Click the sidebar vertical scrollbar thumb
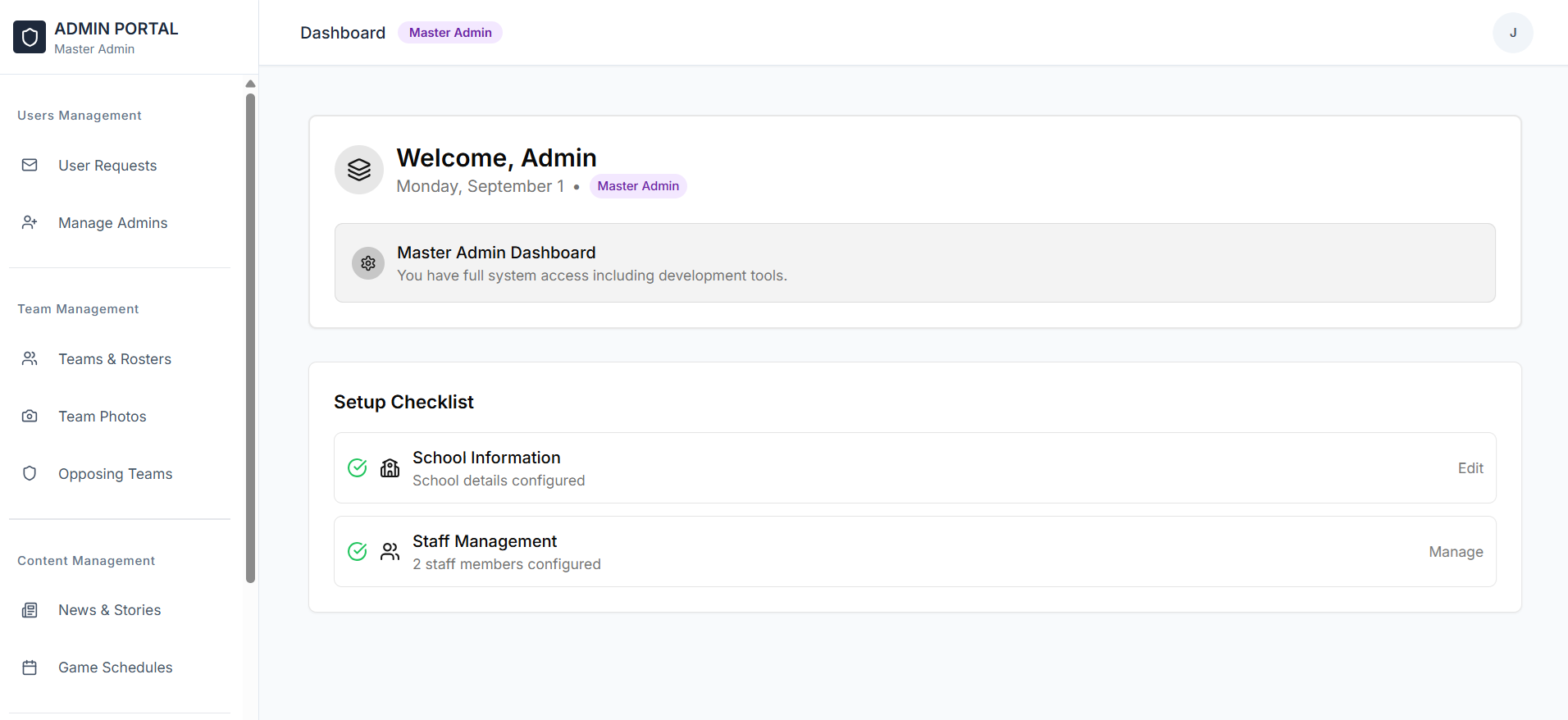1568x720 pixels. [x=251, y=336]
